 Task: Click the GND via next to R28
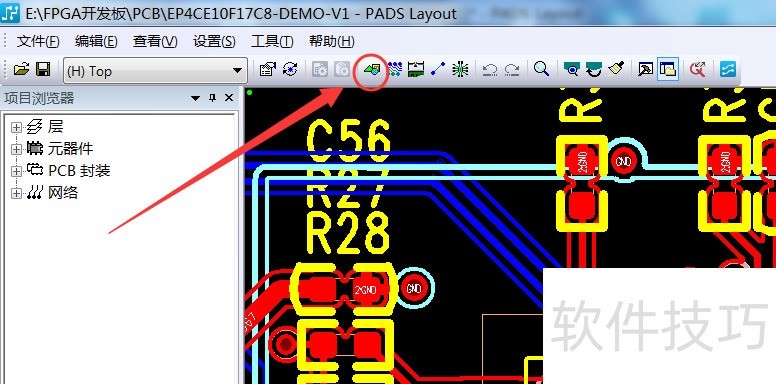(413, 288)
